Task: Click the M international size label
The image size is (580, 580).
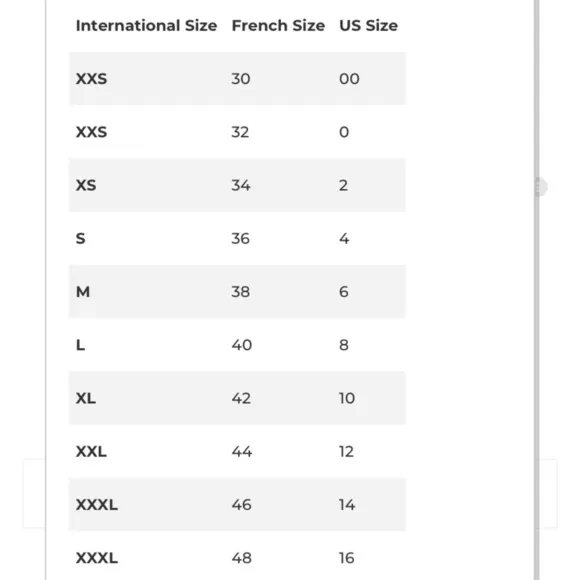Action: tap(83, 292)
